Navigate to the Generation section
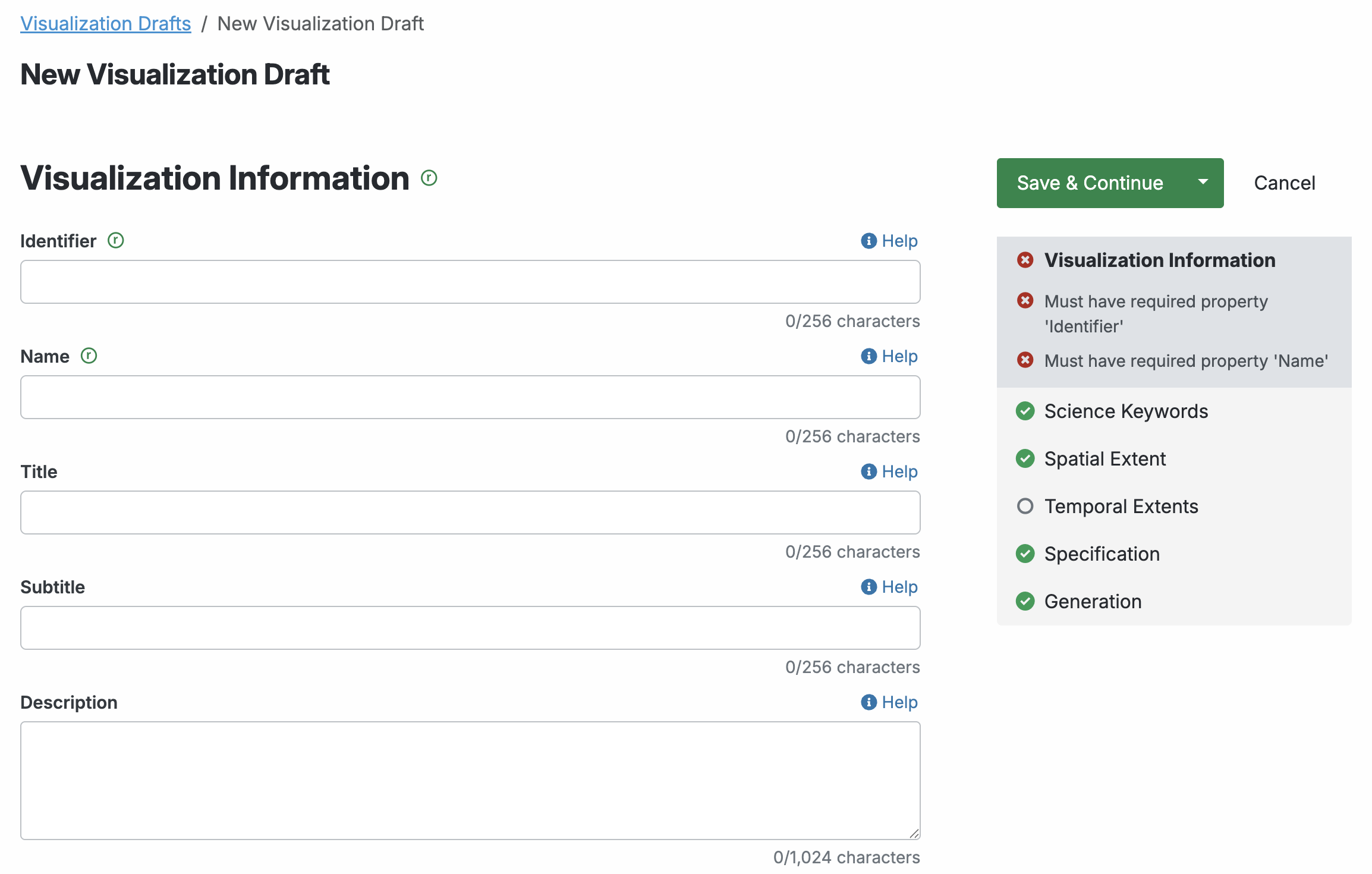Image resolution: width=1372 pixels, height=874 pixels. click(x=1093, y=601)
